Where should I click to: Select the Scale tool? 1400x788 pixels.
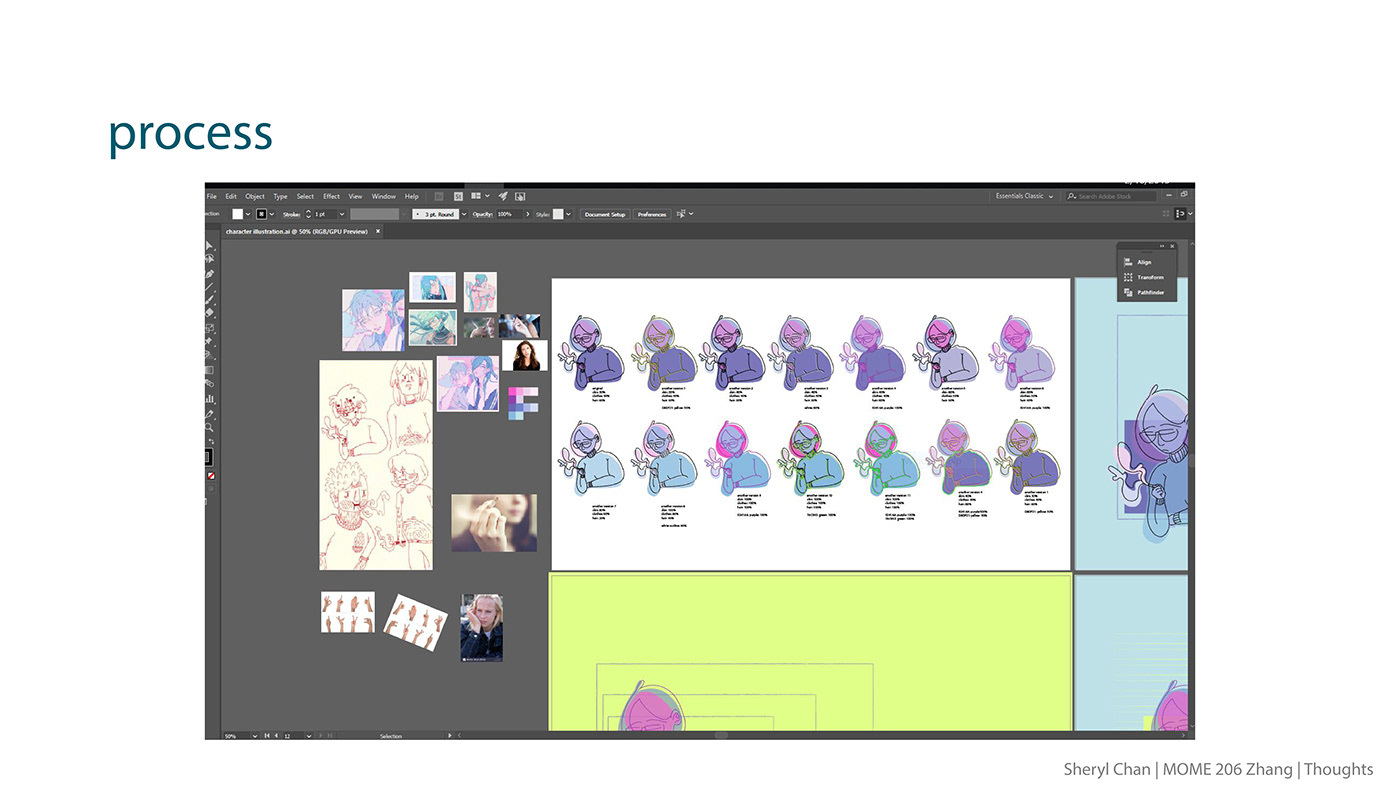coord(209,328)
